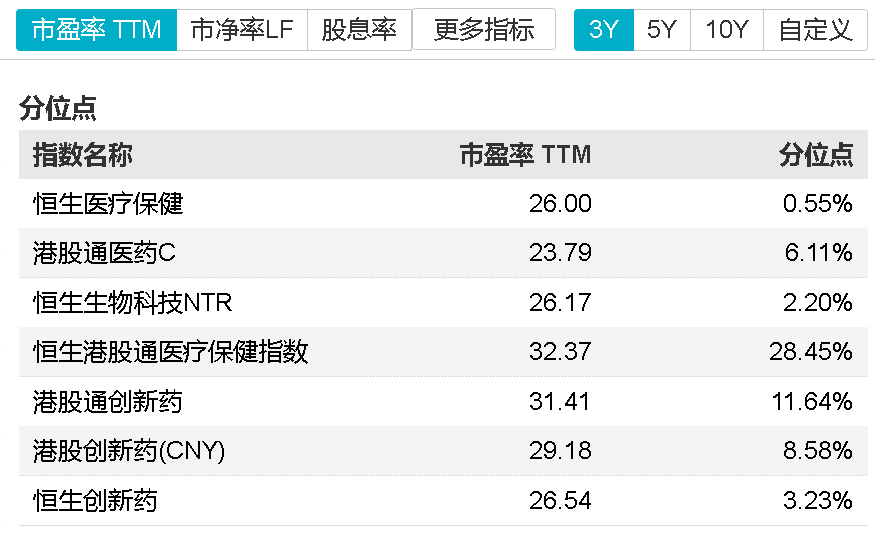
Task: Select the 恒生港股通医疗保健指数 row
Action: tap(443, 352)
